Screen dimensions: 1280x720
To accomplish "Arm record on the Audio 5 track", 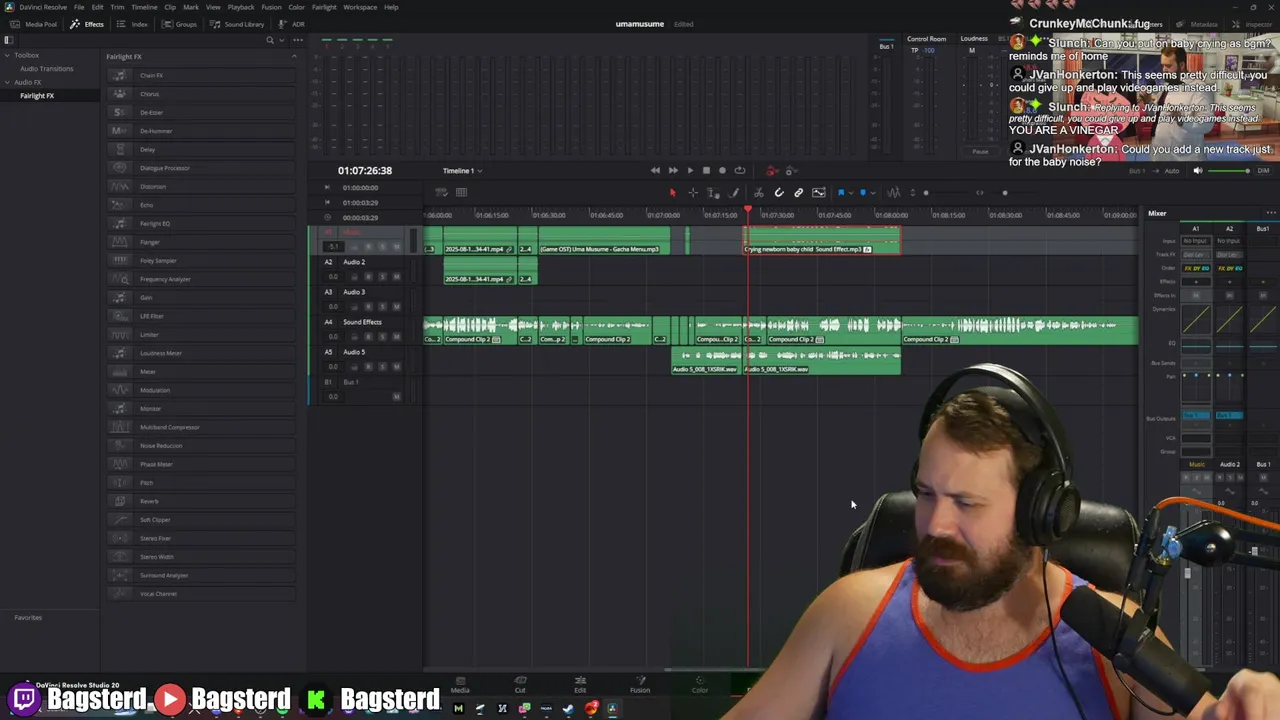I will [368, 367].
